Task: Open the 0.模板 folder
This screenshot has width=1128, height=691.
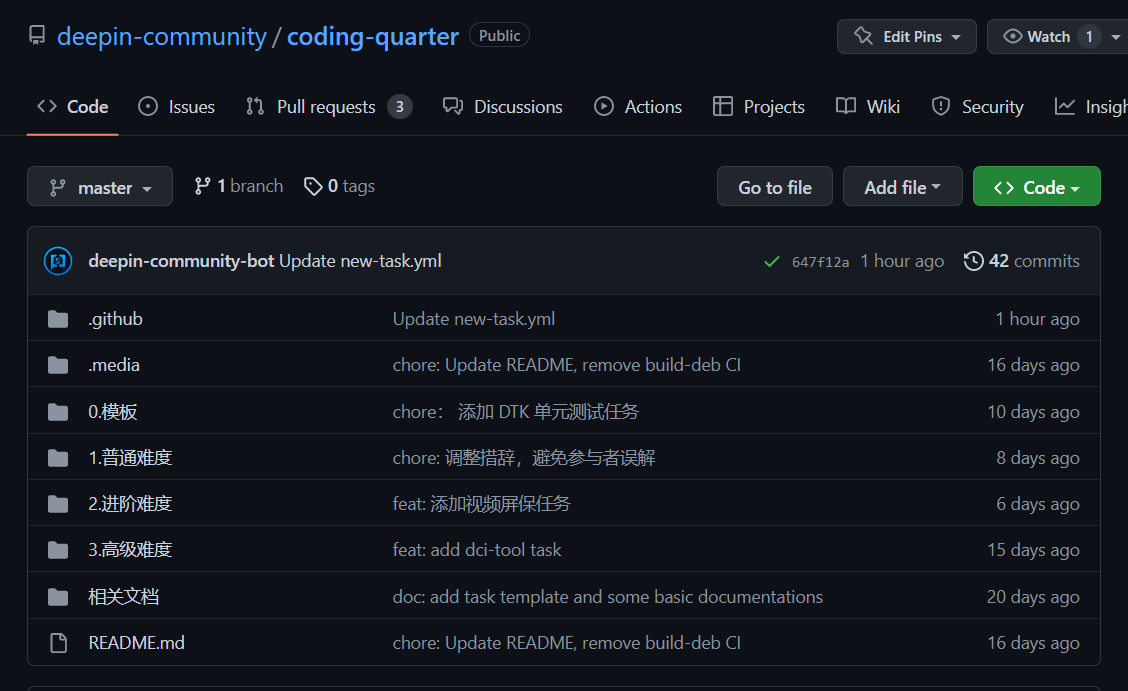Action: [113, 412]
